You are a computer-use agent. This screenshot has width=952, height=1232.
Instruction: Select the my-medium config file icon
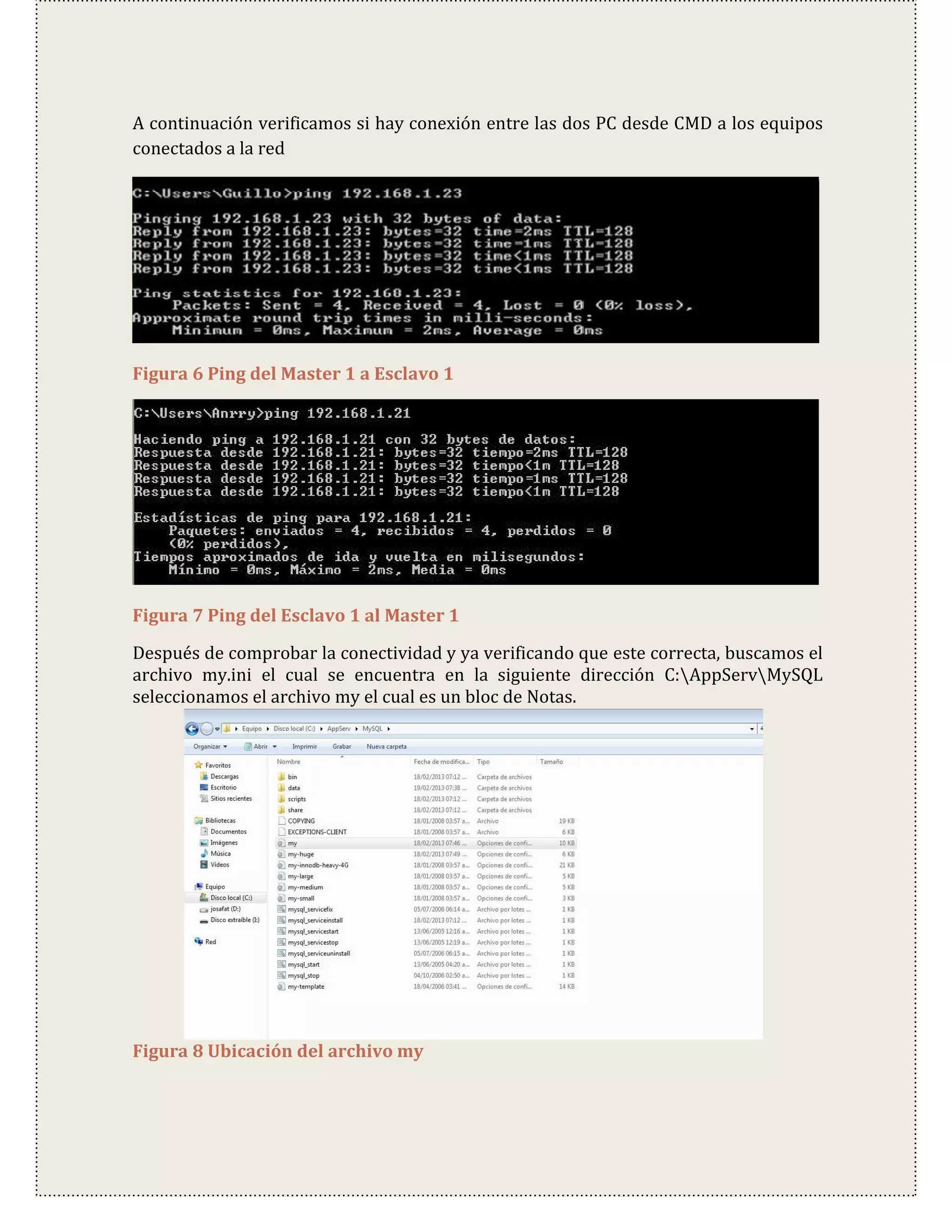coord(281,887)
